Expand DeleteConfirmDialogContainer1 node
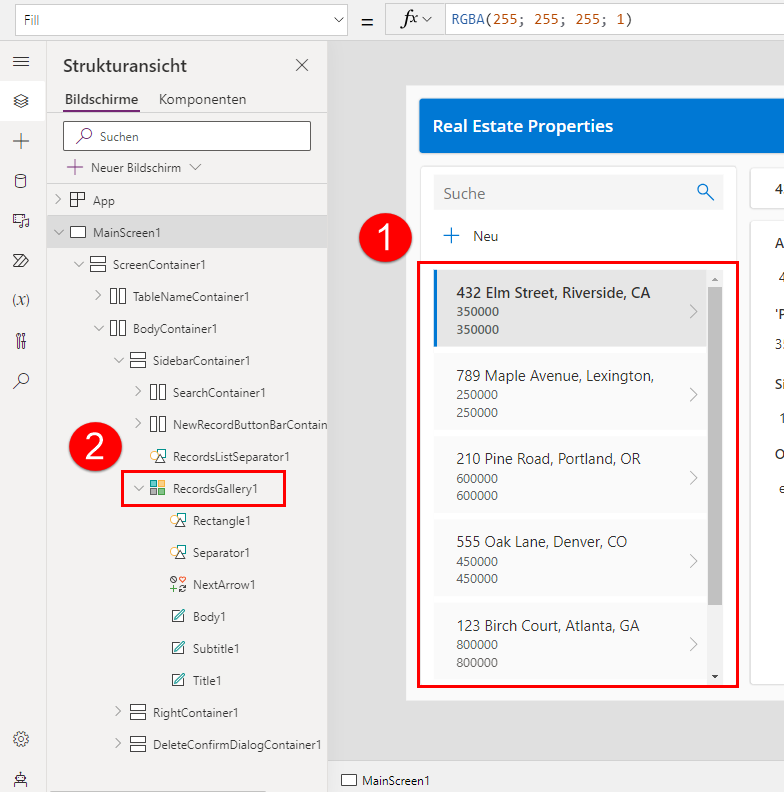Viewport: 784px width, 792px height. pos(118,744)
